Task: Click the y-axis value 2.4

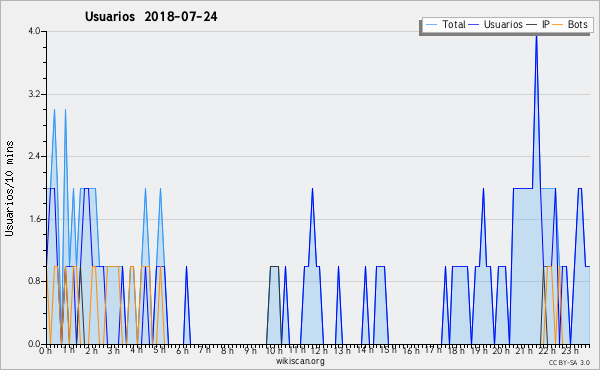Action: coord(34,156)
